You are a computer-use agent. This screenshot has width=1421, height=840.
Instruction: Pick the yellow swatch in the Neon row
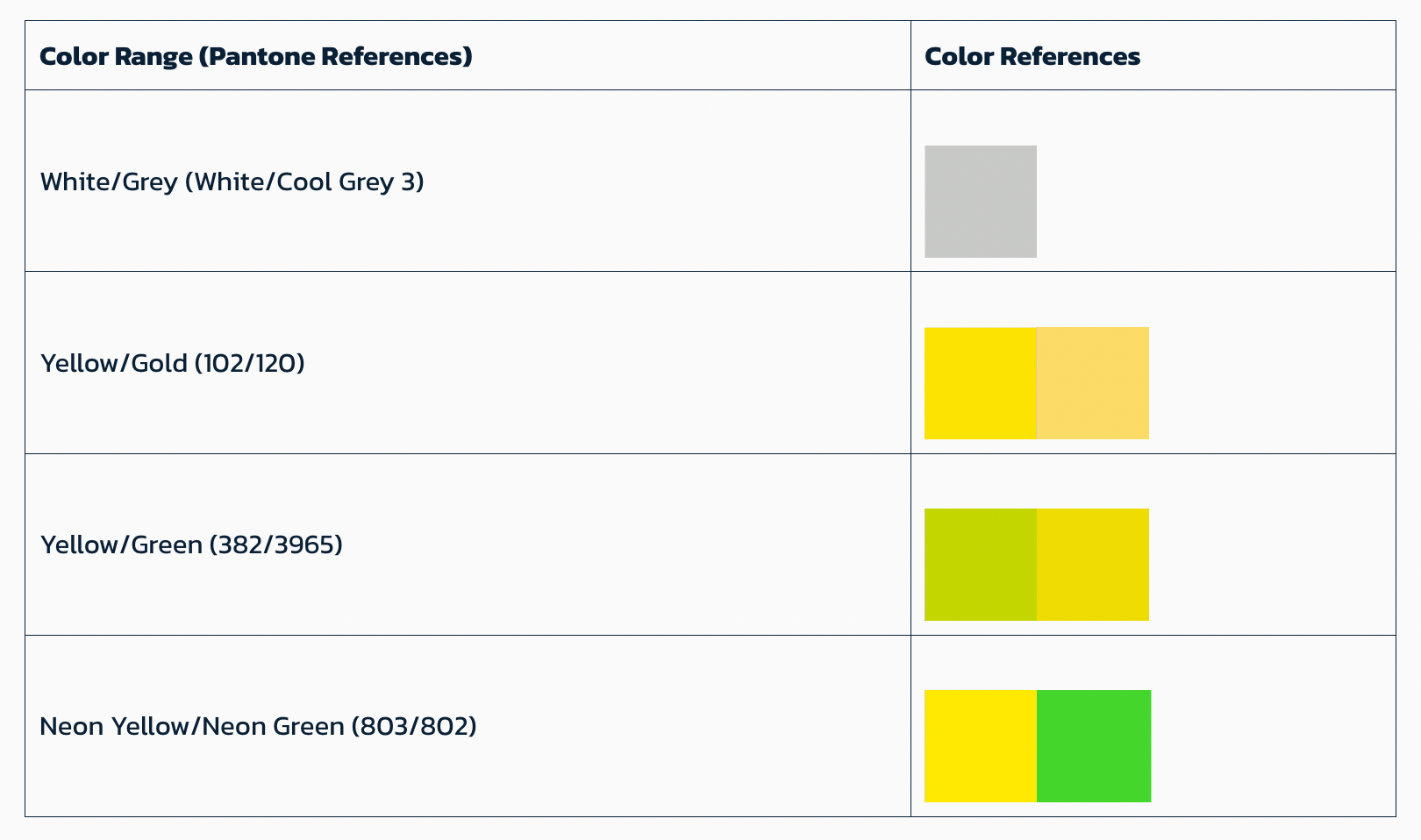pos(980,746)
